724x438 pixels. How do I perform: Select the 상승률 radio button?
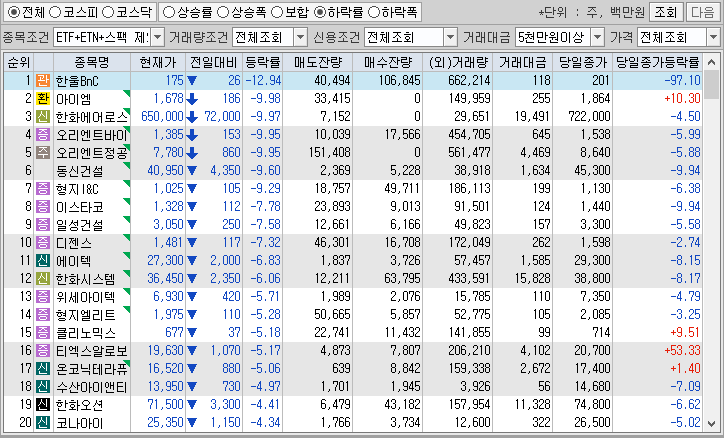pyautogui.click(x=169, y=12)
